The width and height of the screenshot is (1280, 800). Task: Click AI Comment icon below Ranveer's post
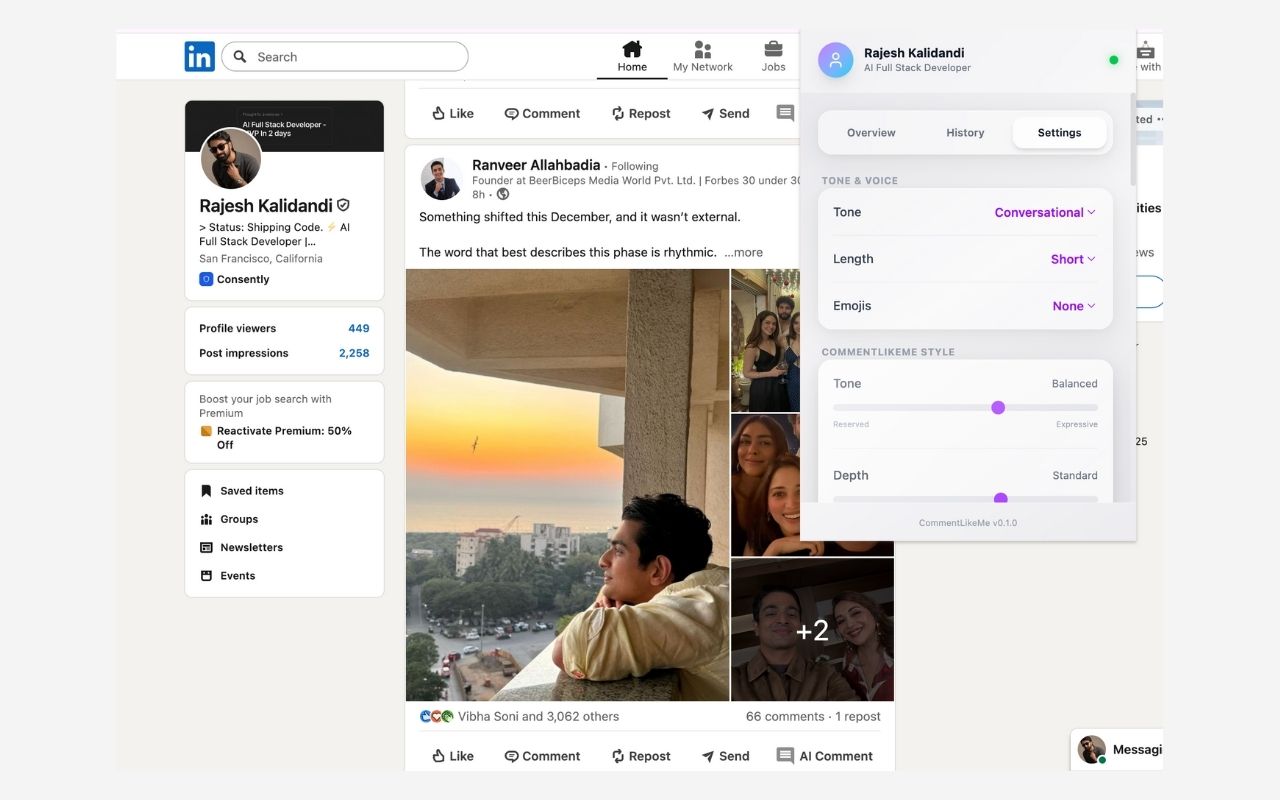(x=786, y=756)
